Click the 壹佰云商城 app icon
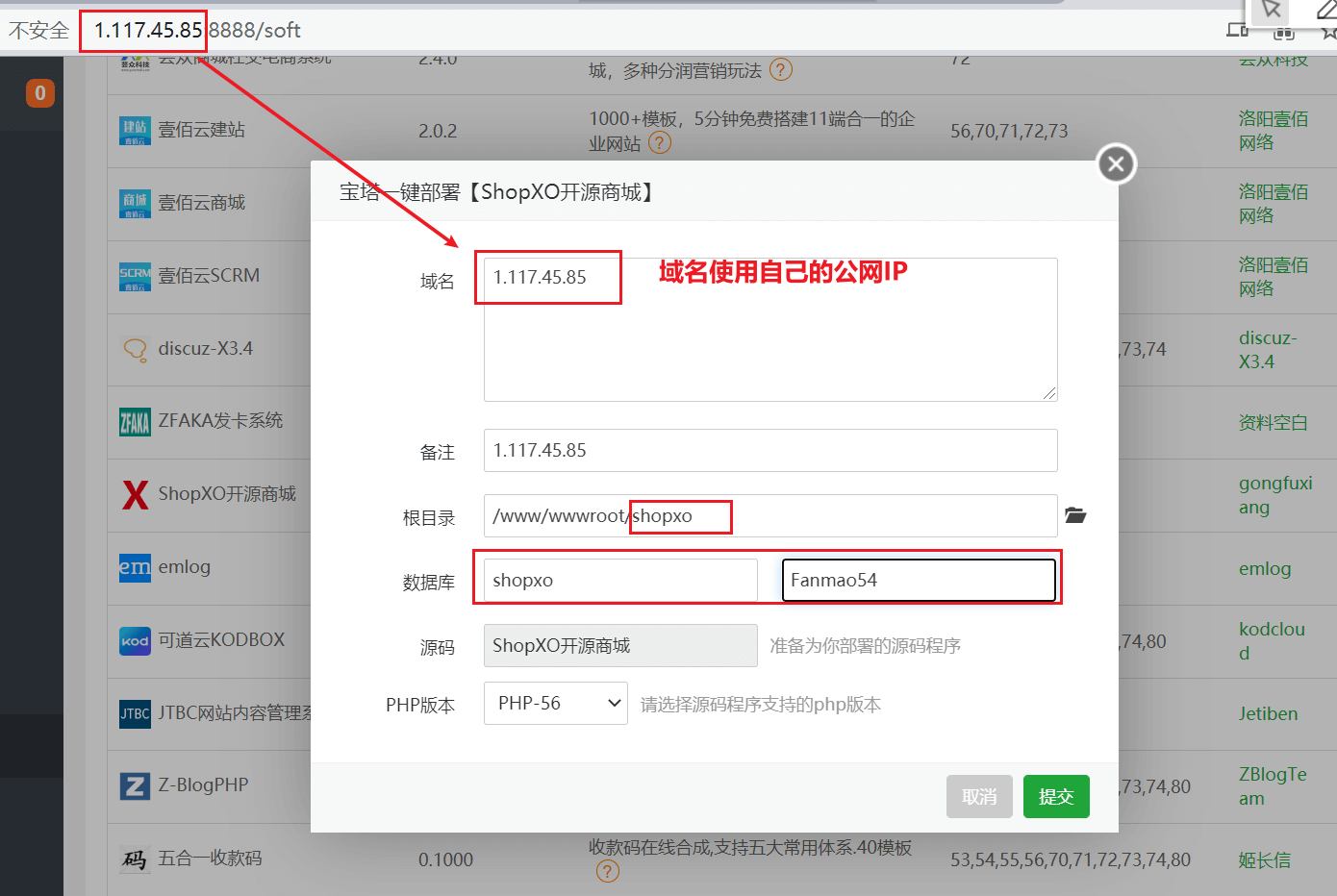 135,203
